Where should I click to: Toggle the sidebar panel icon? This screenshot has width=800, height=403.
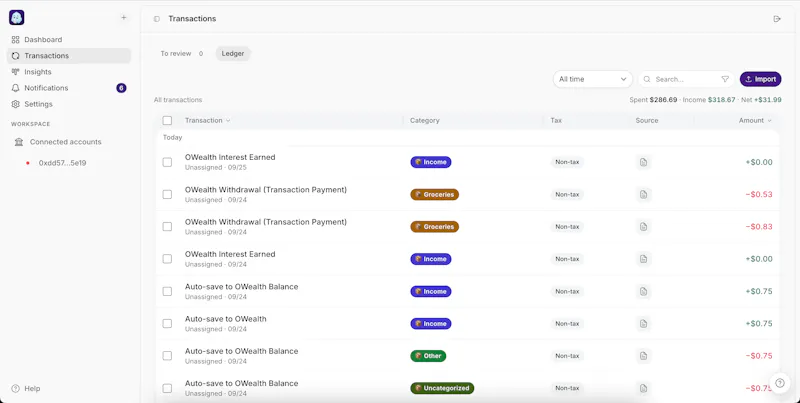(157, 19)
